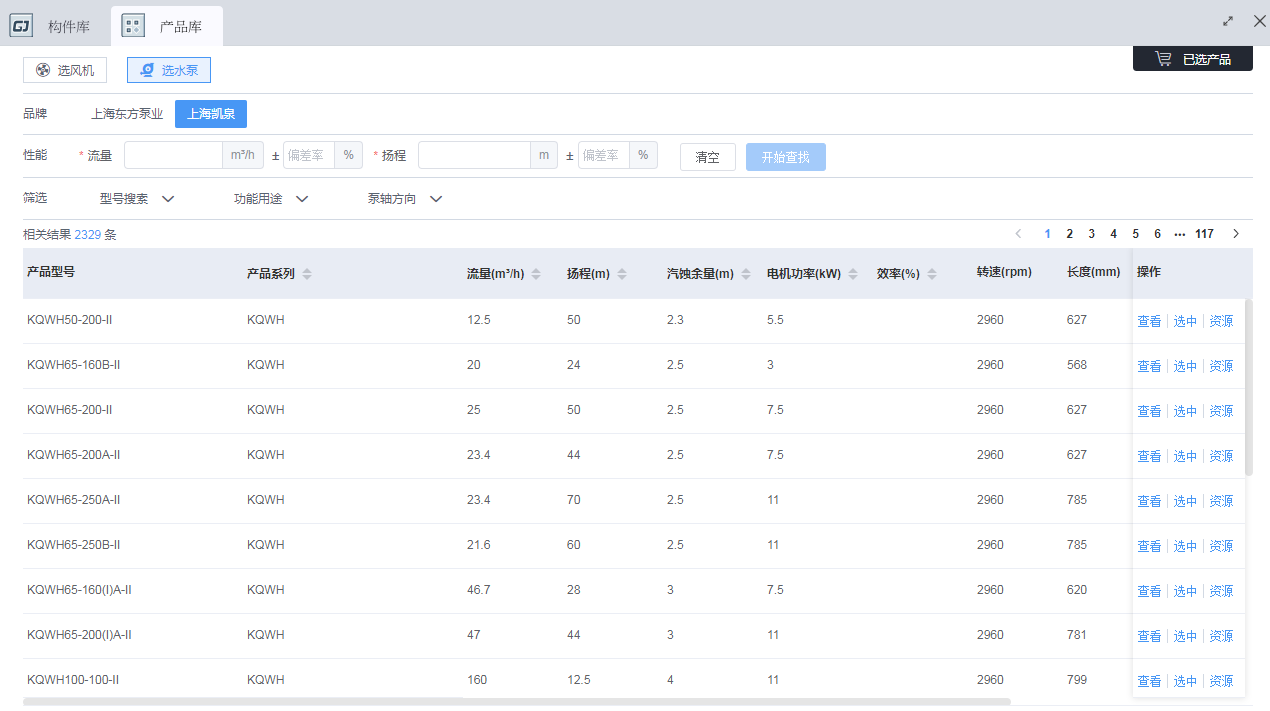
Task: Click the 产品型号 column header
Action: [x=51, y=272]
